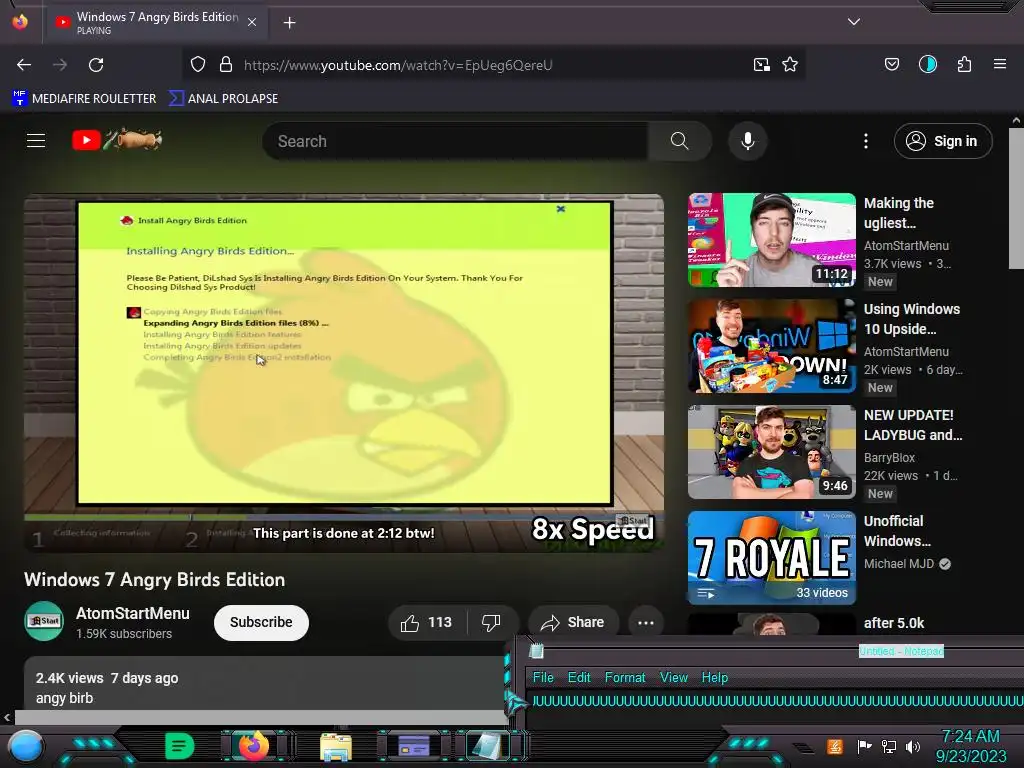This screenshot has height=768, width=1024.
Task: Open the volume speaker tray icon
Action: coord(913,746)
